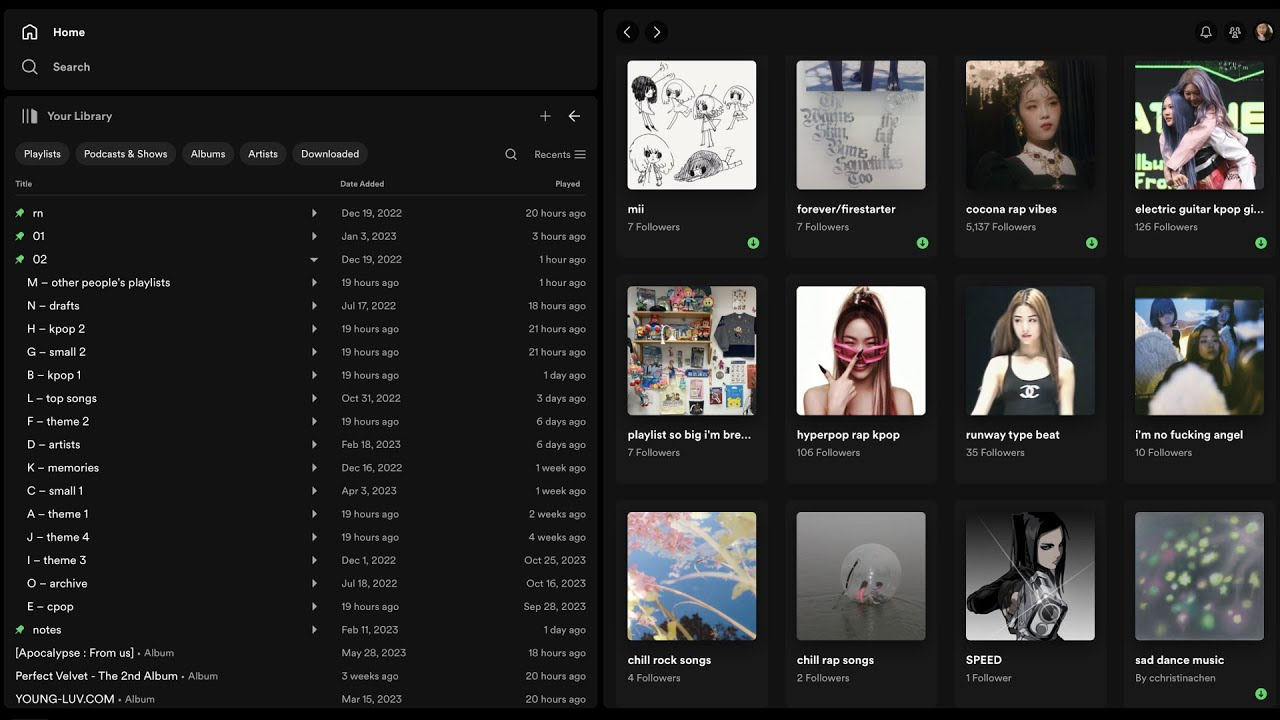Expand the 01 folder arrow
1280x720 pixels.
[314, 236]
